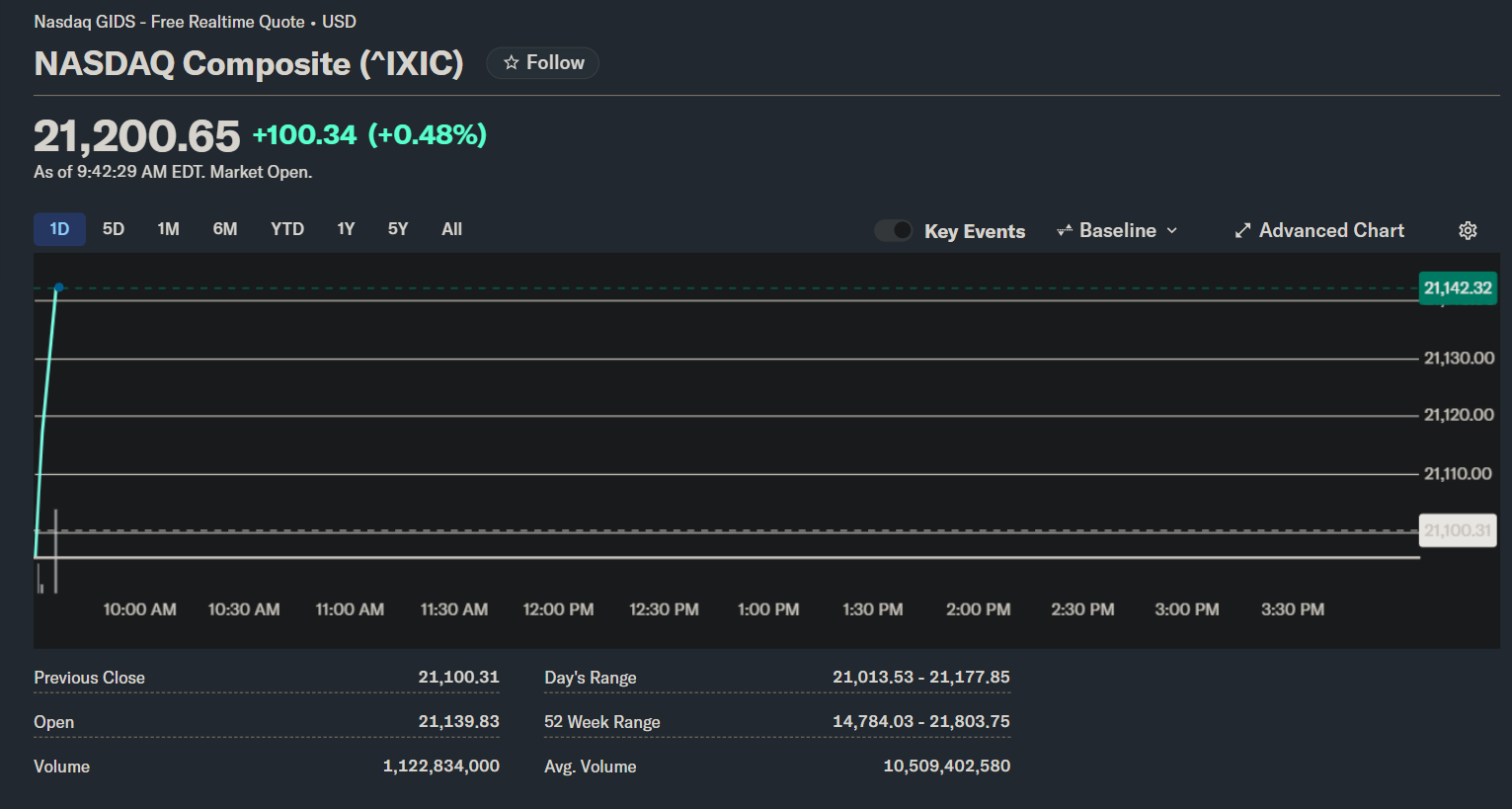Click the Avg. Volume label
Image resolution: width=1512 pixels, height=809 pixels.
591,767
